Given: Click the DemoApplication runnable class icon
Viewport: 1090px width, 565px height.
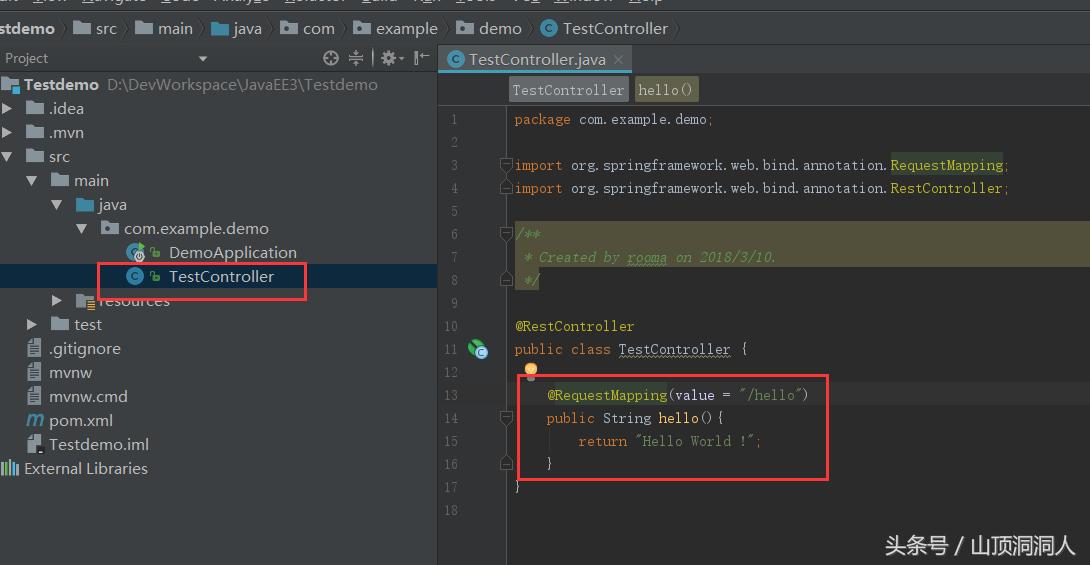Looking at the screenshot, I should 136,252.
